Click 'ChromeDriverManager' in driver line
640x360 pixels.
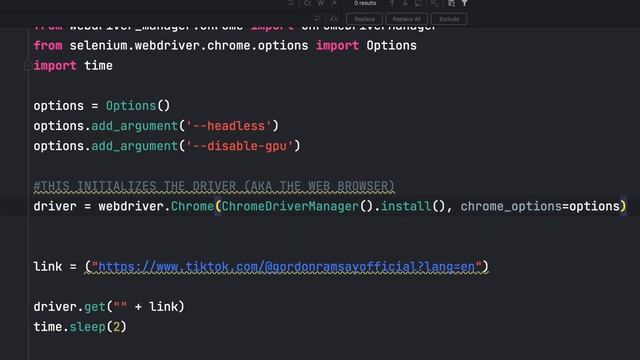pyautogui.click(x=290, y=207)
